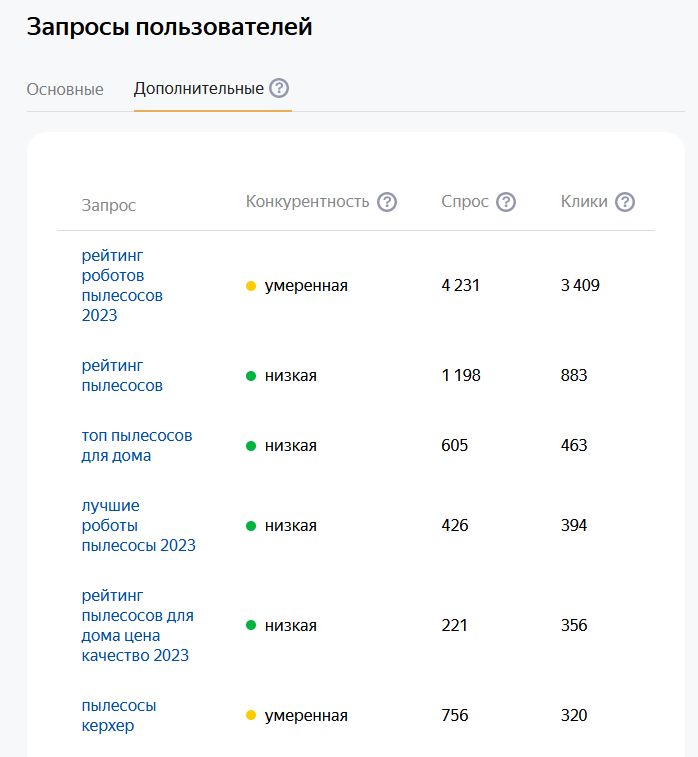The height and width of the screenshot is (757, 698).
Task: Click умеренная in the рейтинг роботов пылесосов row
Action: [306, 286]
